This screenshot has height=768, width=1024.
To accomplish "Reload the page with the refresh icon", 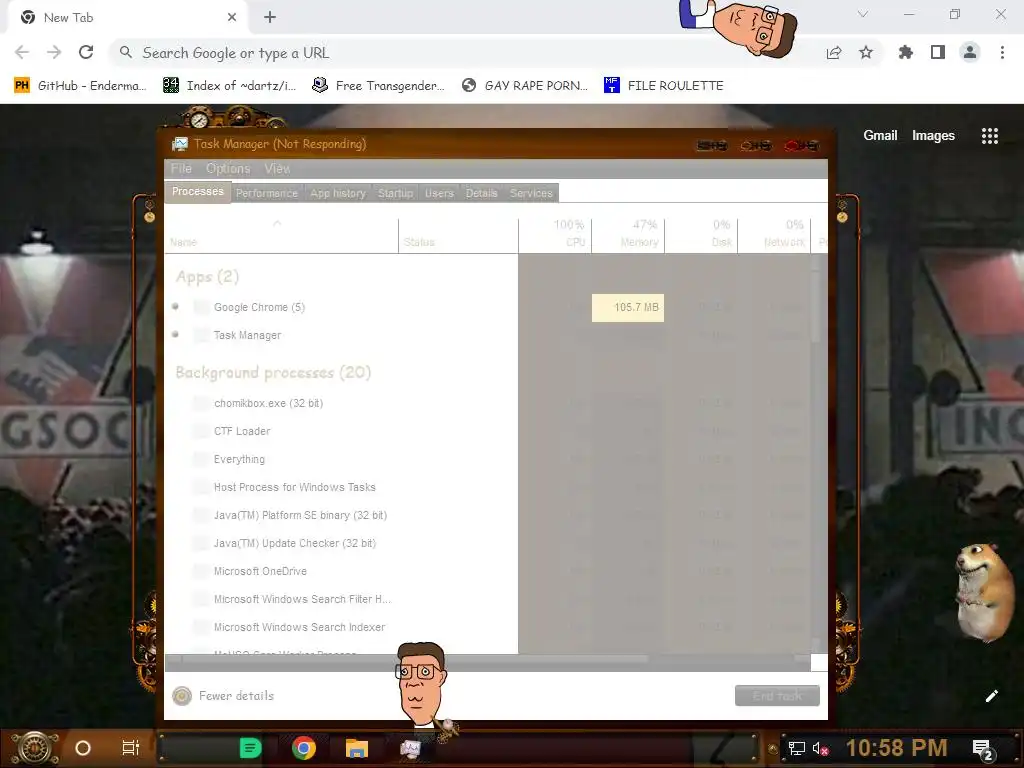I will [86, 52].
